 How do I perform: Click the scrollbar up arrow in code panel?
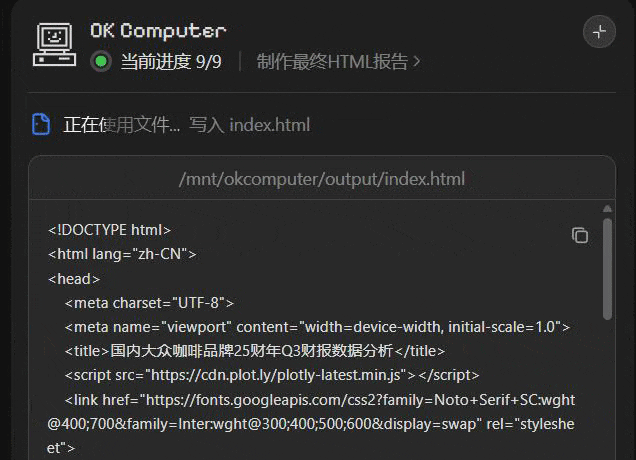[x=607, y=209]
